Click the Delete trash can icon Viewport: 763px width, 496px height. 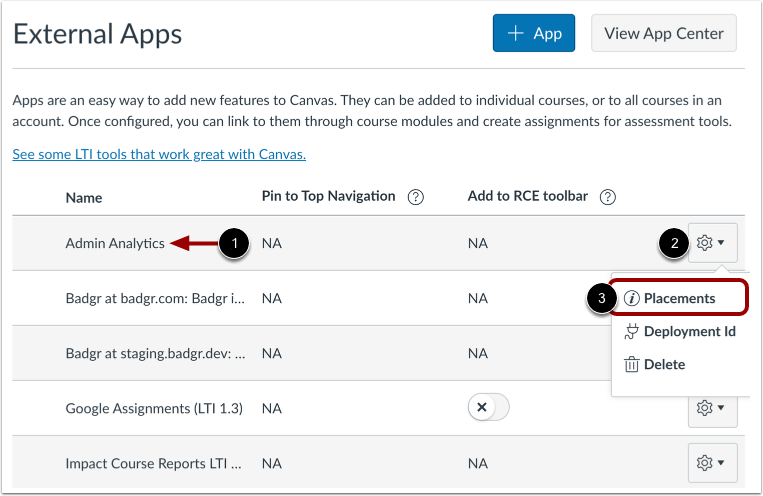(631, 365)
